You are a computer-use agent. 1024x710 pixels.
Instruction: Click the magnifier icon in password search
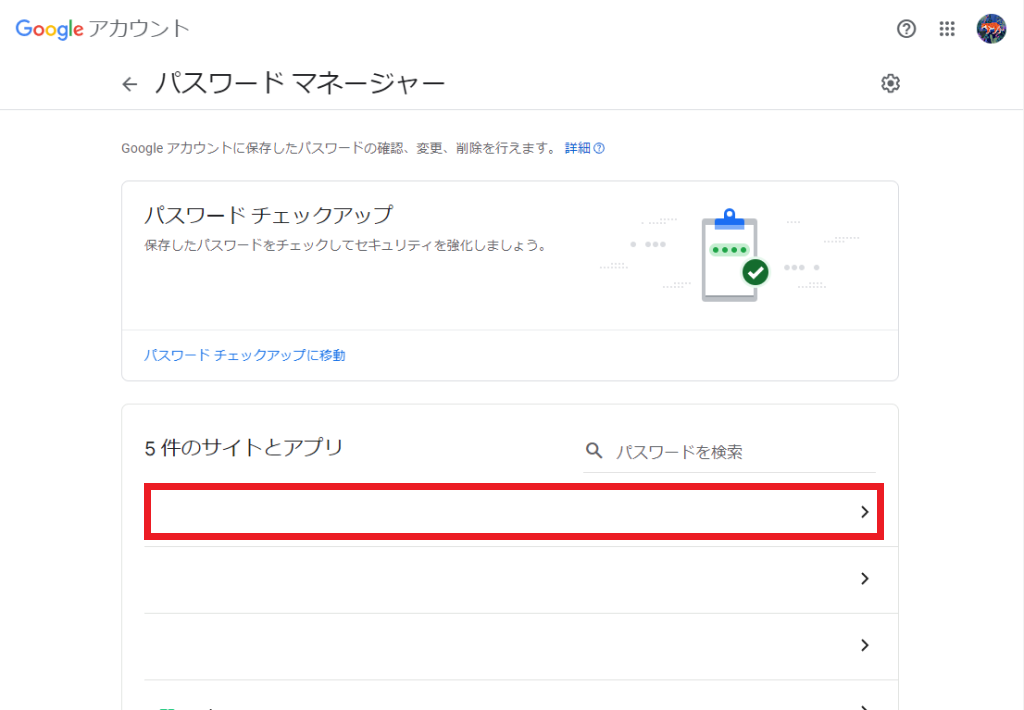coord(594,451)
